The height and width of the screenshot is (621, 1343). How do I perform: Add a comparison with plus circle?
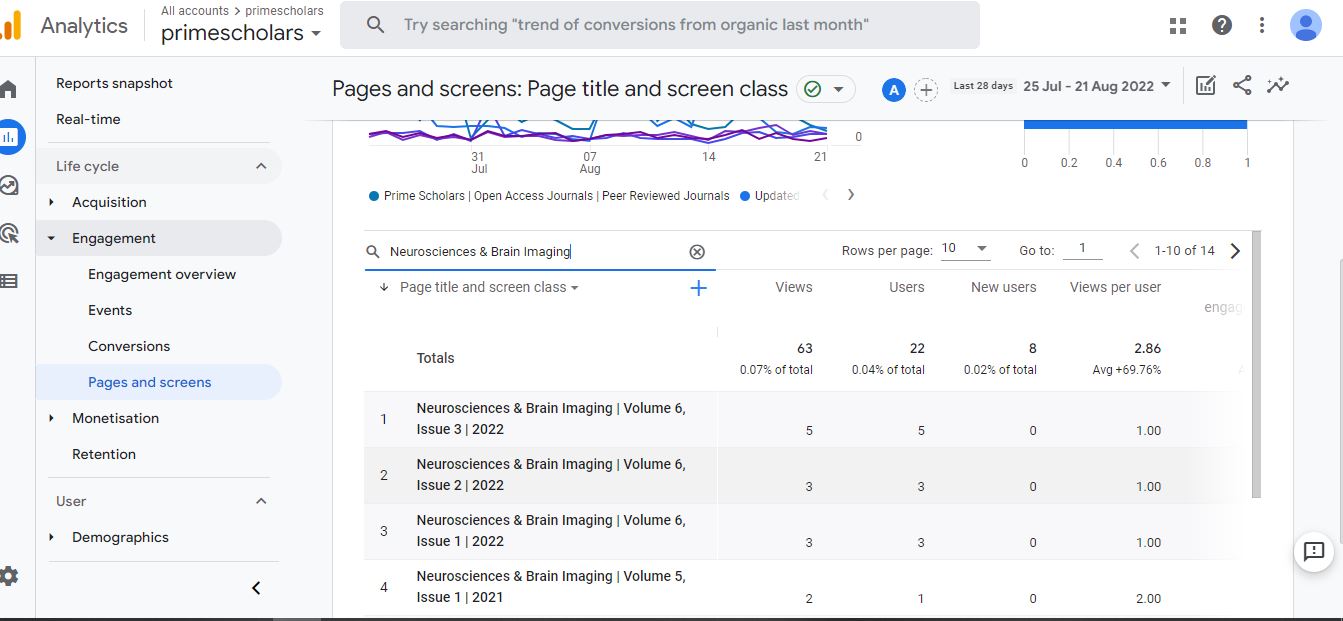(x=927, y=90)
